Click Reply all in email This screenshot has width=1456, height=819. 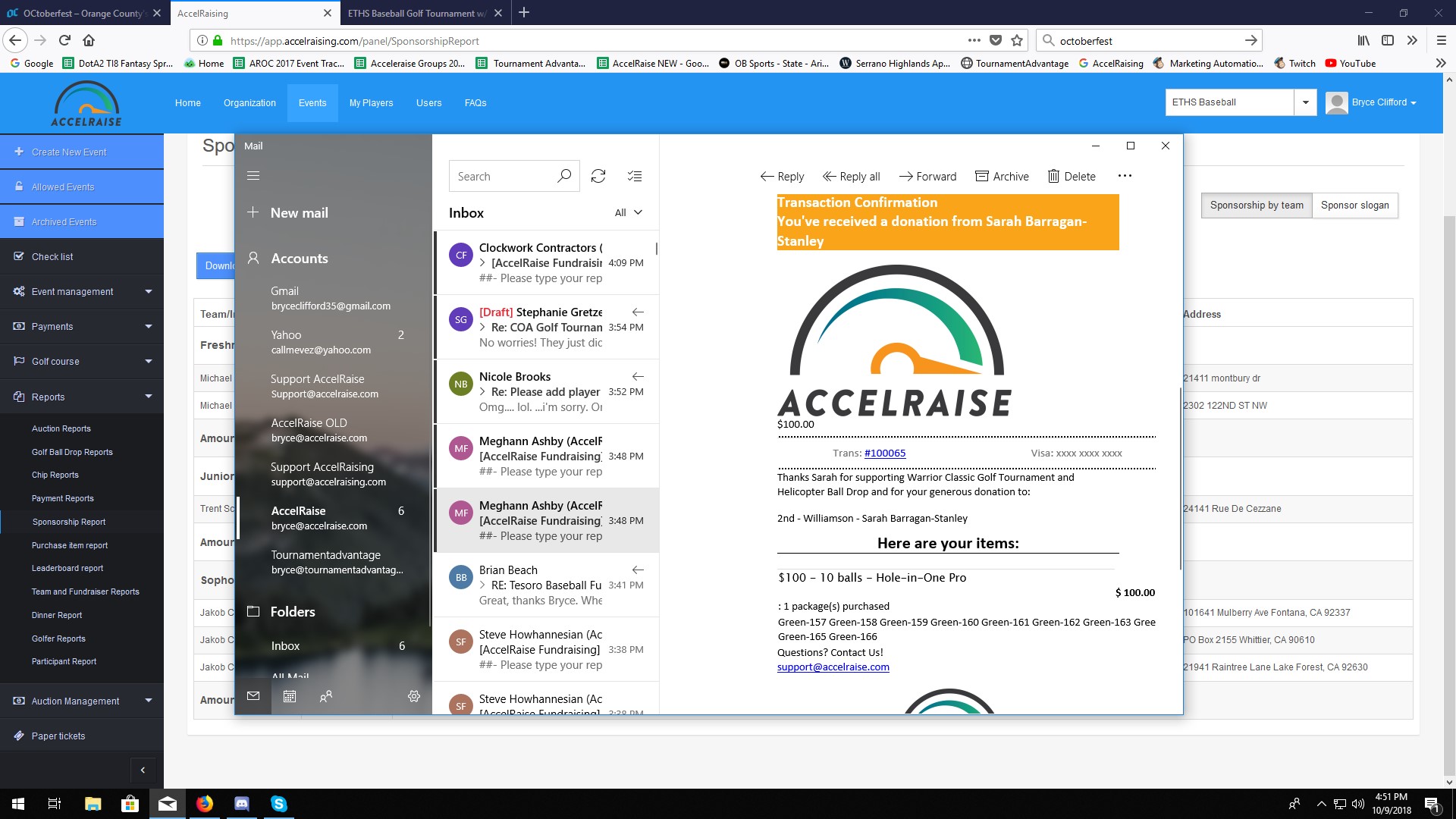851,176
